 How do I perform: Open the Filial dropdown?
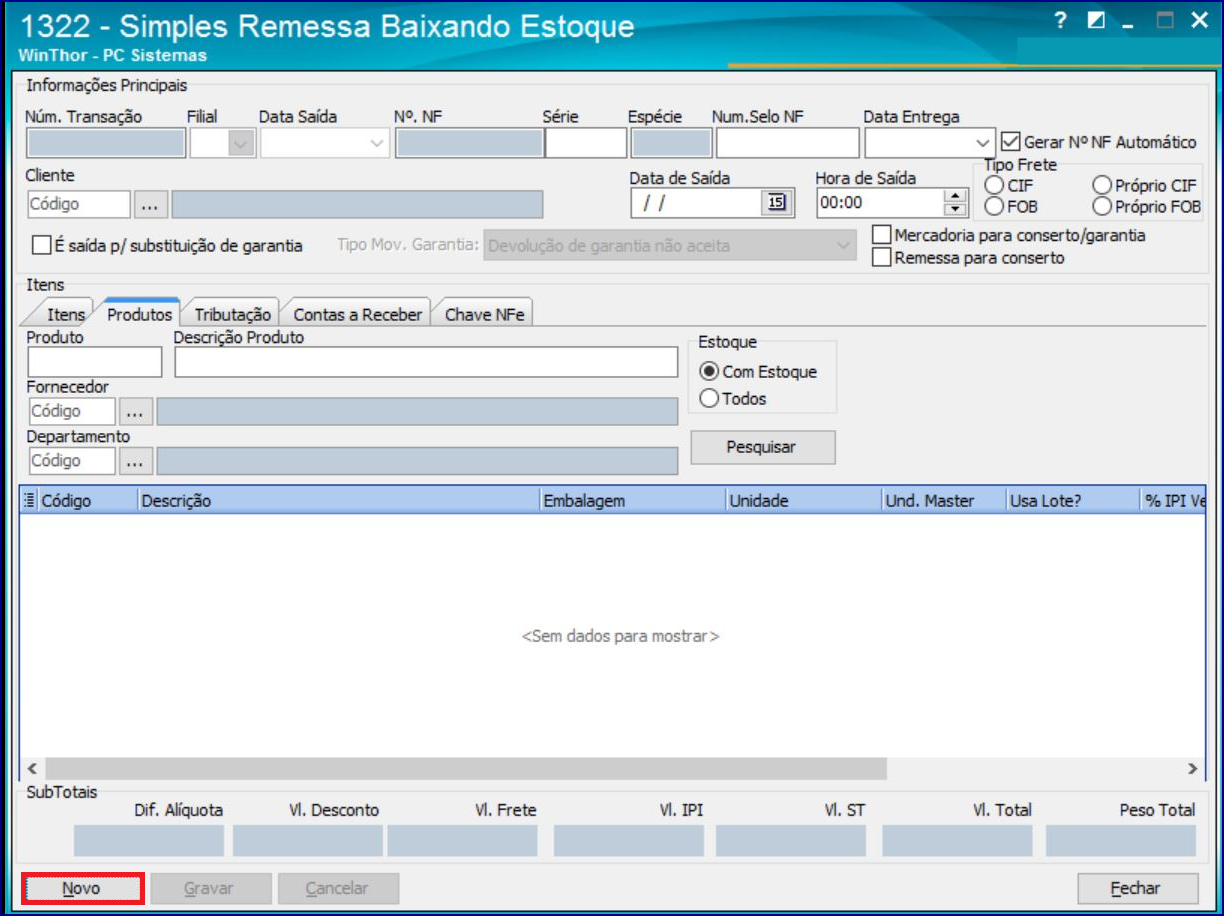click(x=240, y=145)
